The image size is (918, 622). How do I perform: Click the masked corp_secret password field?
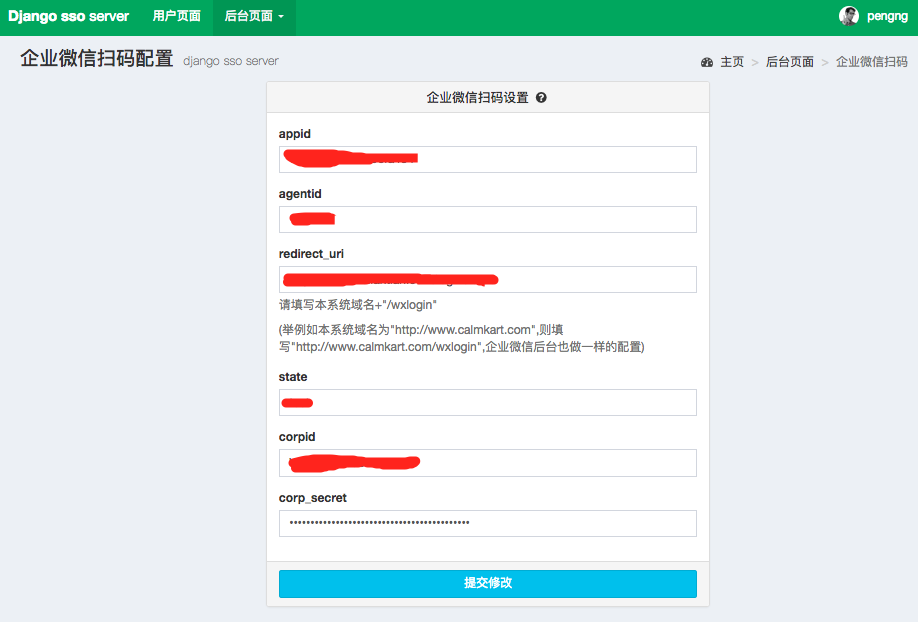pos(487,523)
